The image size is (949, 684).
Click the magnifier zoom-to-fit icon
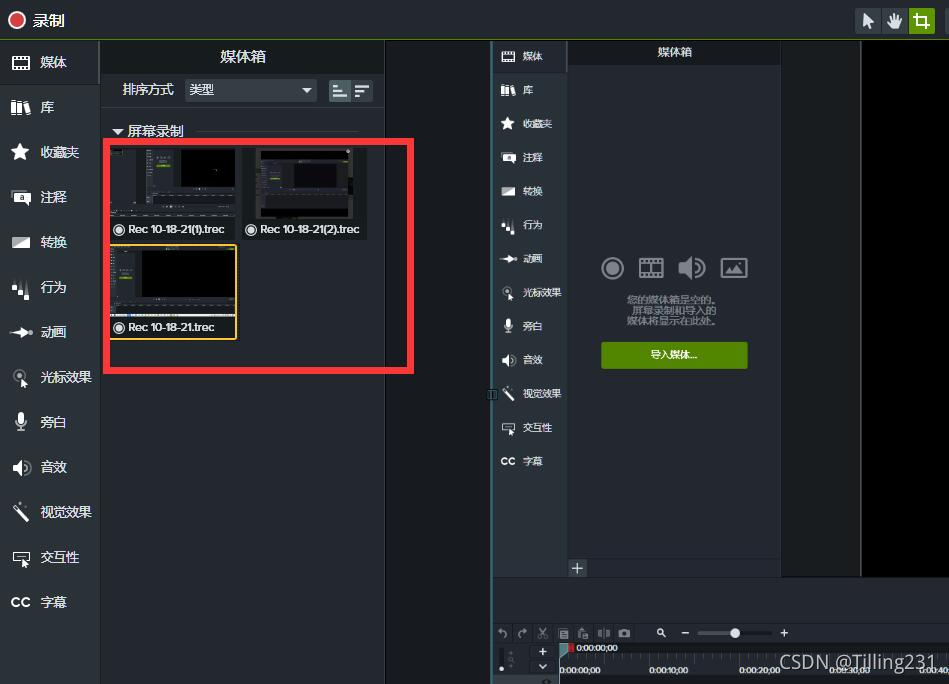661,633
